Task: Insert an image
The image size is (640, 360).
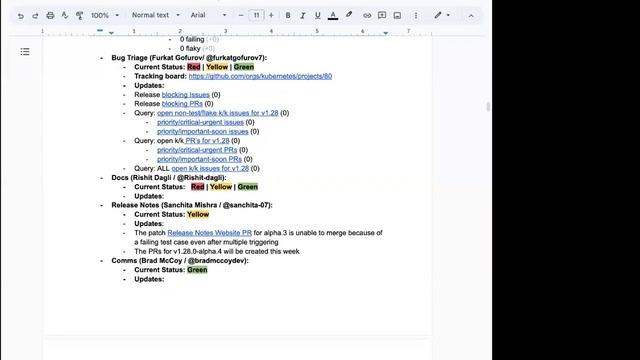Action: point(397,16)
